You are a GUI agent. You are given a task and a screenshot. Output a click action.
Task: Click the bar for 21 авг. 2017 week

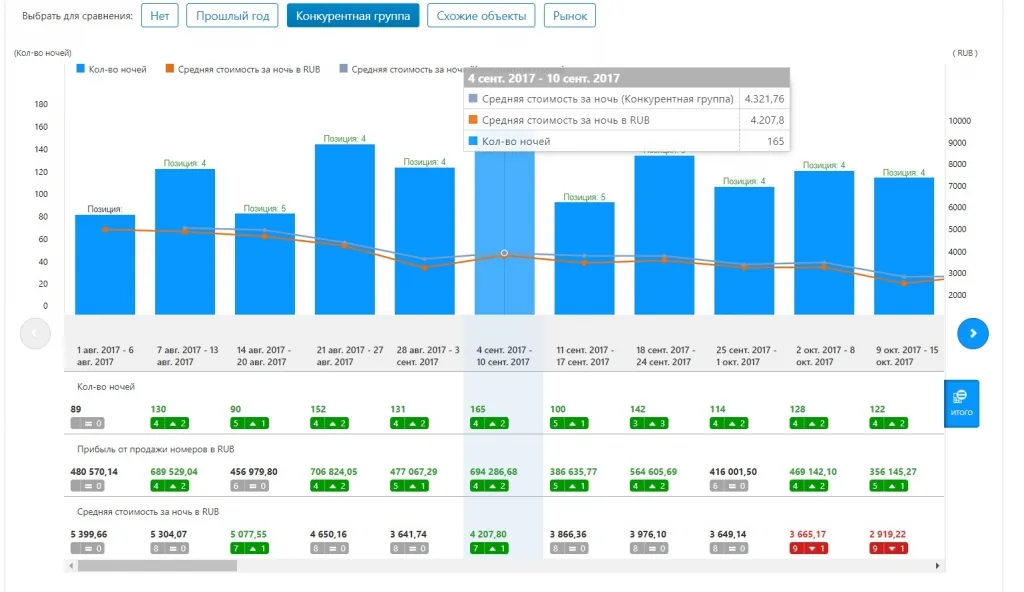tap(345, 229)
